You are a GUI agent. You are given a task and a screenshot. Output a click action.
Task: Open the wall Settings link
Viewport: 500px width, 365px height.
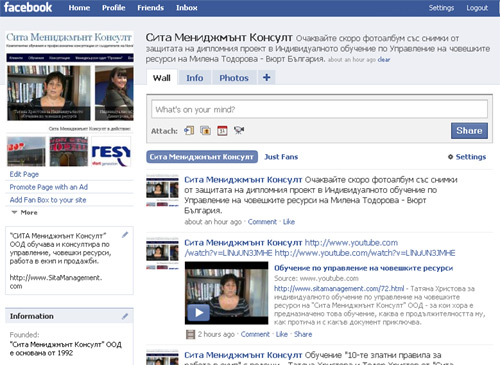click(471, 157)
